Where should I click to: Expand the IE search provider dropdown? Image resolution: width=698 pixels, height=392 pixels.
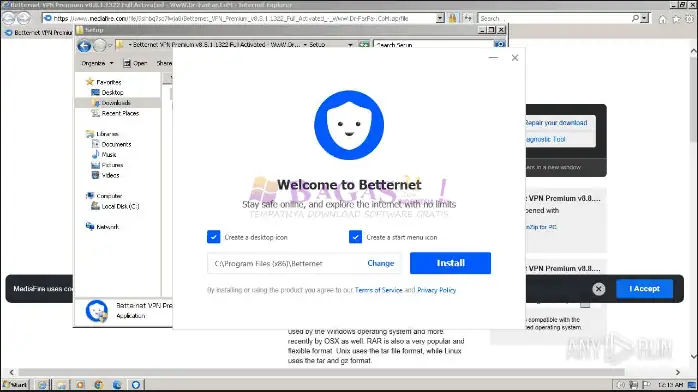(x=645, y=18)
